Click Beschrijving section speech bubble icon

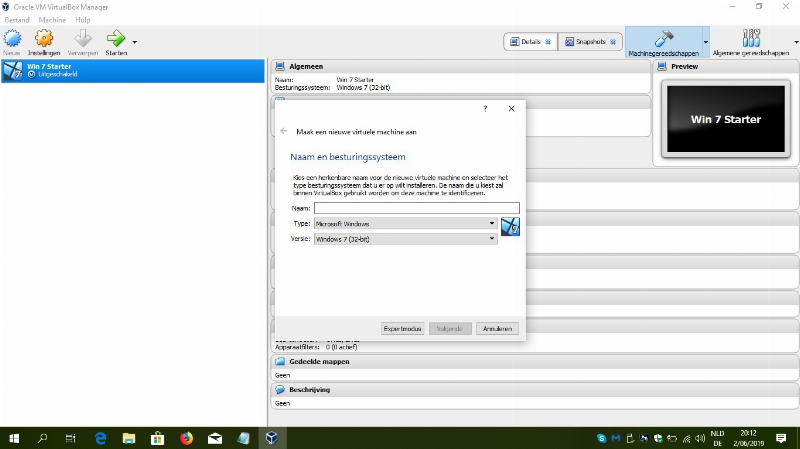pos(280,389)
